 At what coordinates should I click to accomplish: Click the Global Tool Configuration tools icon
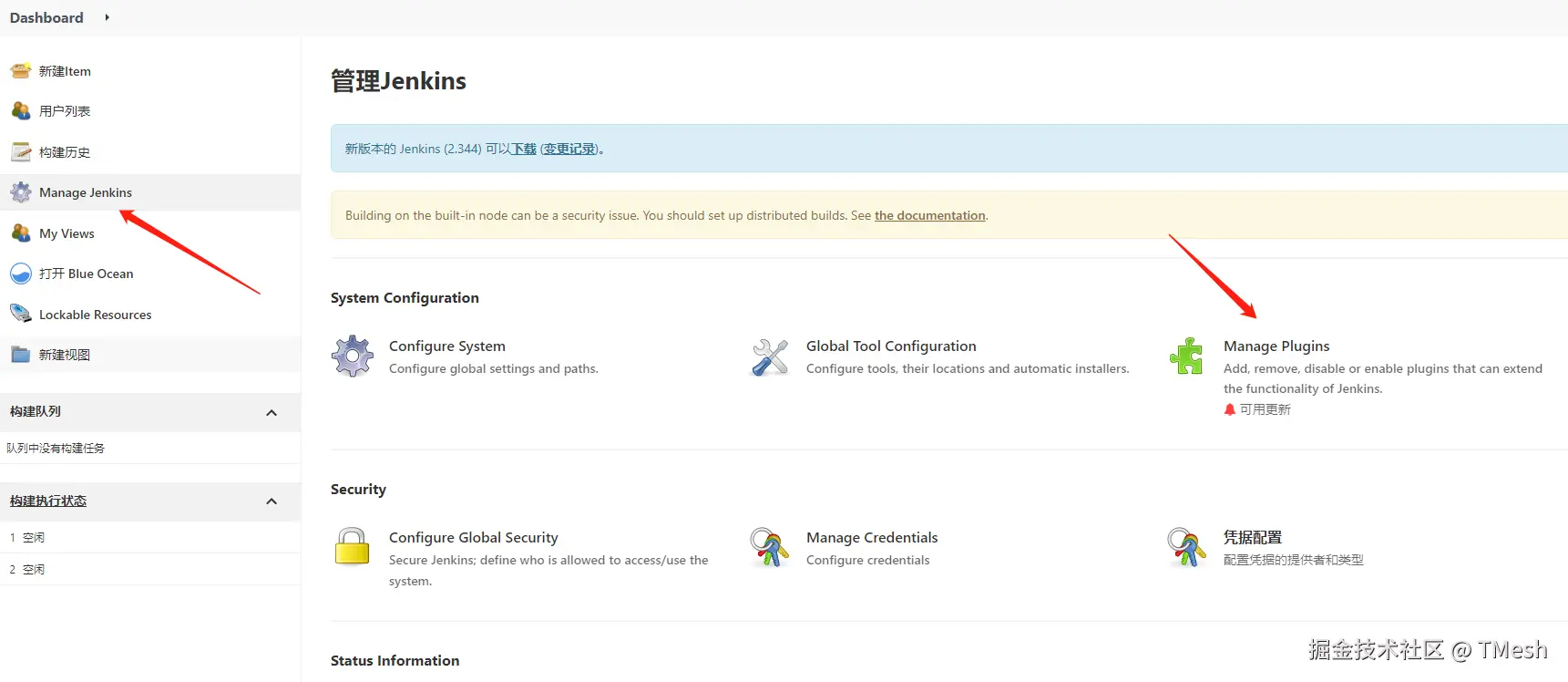(x=770, y=357)
